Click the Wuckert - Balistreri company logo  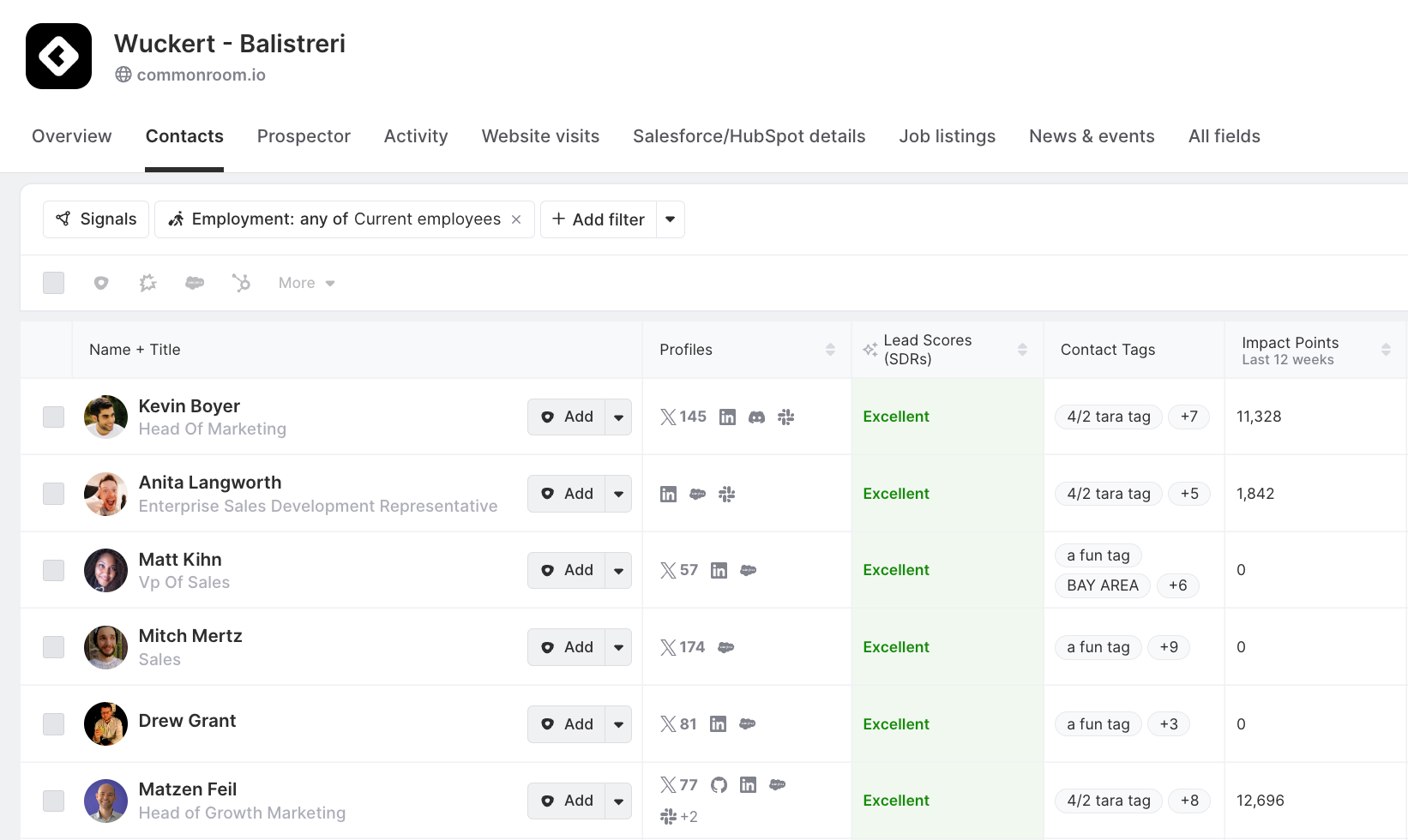pyautogui.click(x=58, y=57)
